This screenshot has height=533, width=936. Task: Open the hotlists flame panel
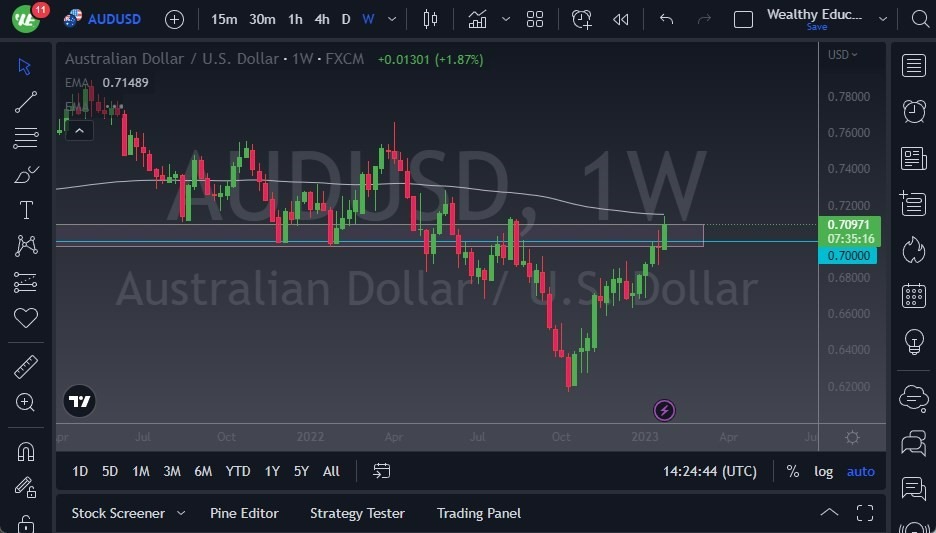tap(913, 249)
